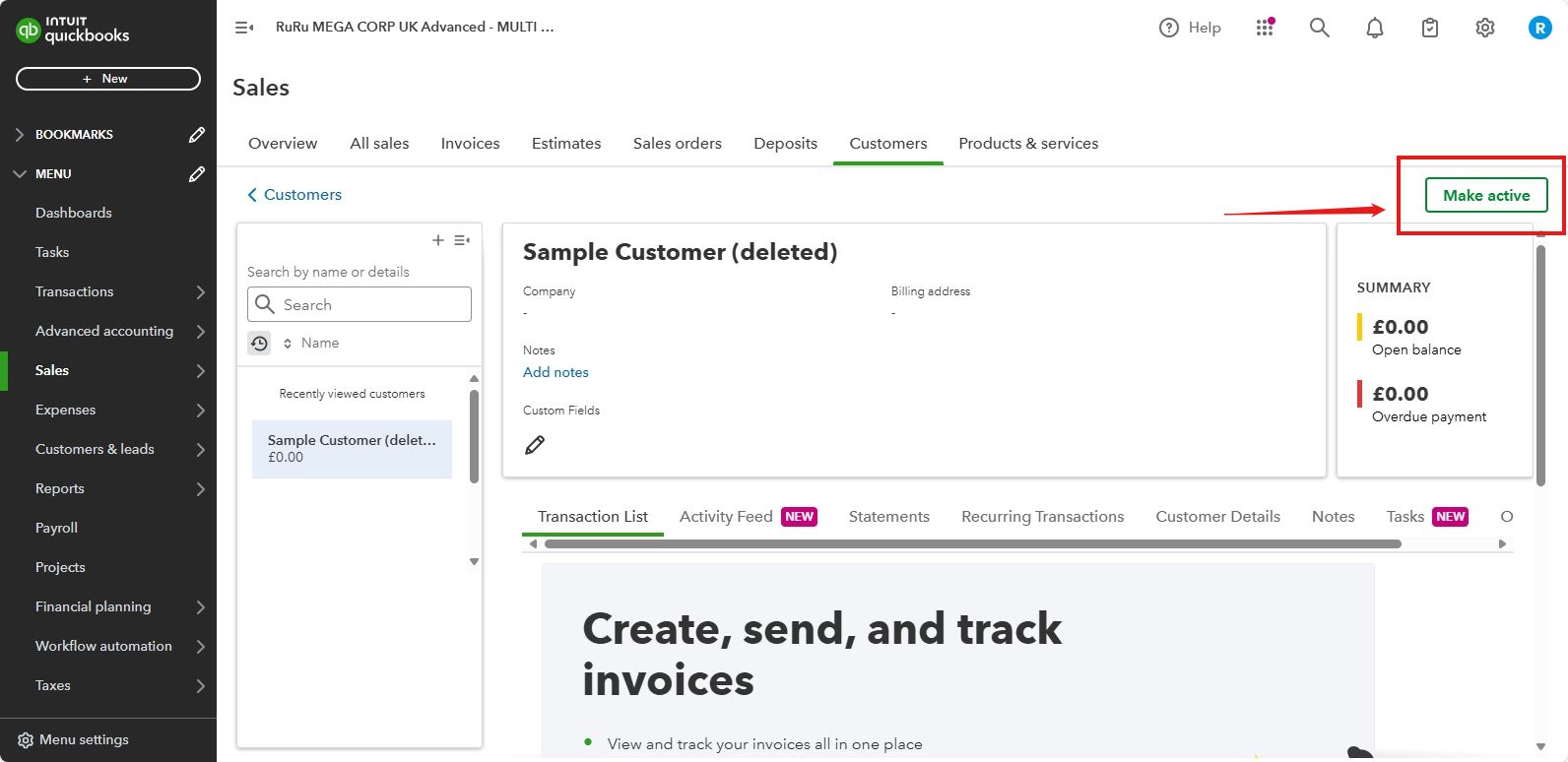Click the recently viewed history icon
The image size is (1568, 762).
pyautogui.click(x=259, y=343)
